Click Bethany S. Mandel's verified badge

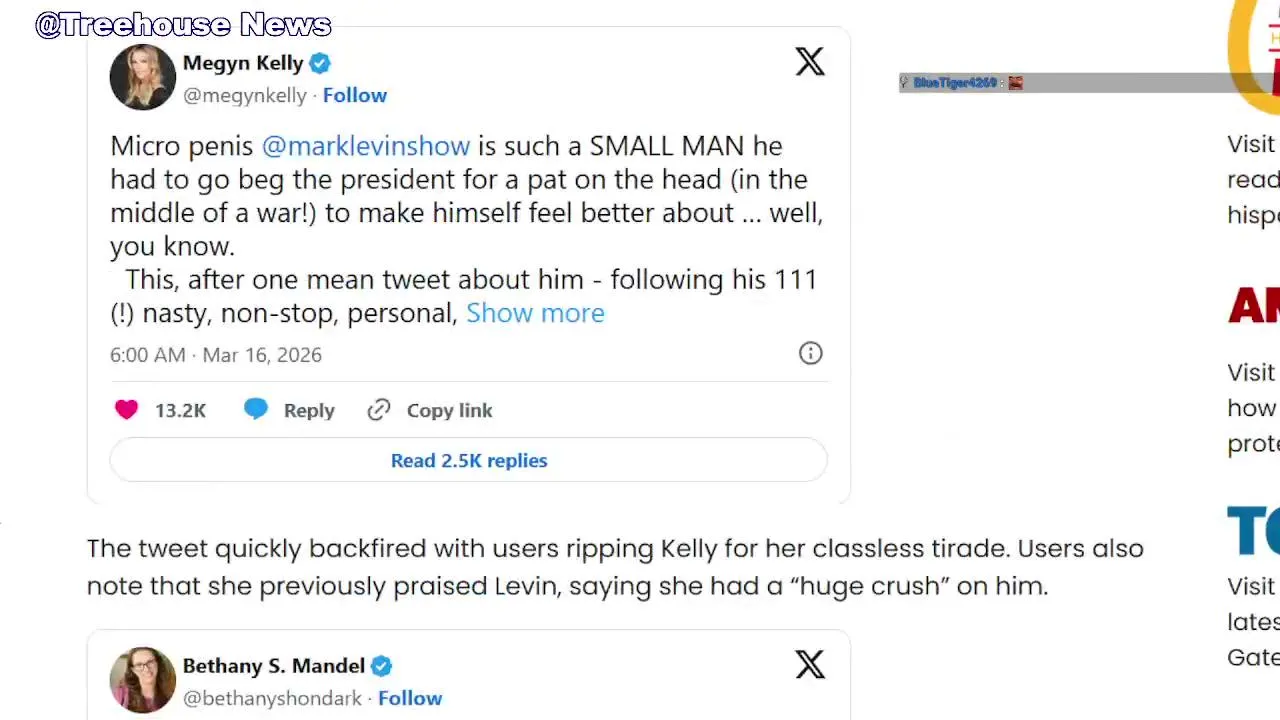point(381,666)
